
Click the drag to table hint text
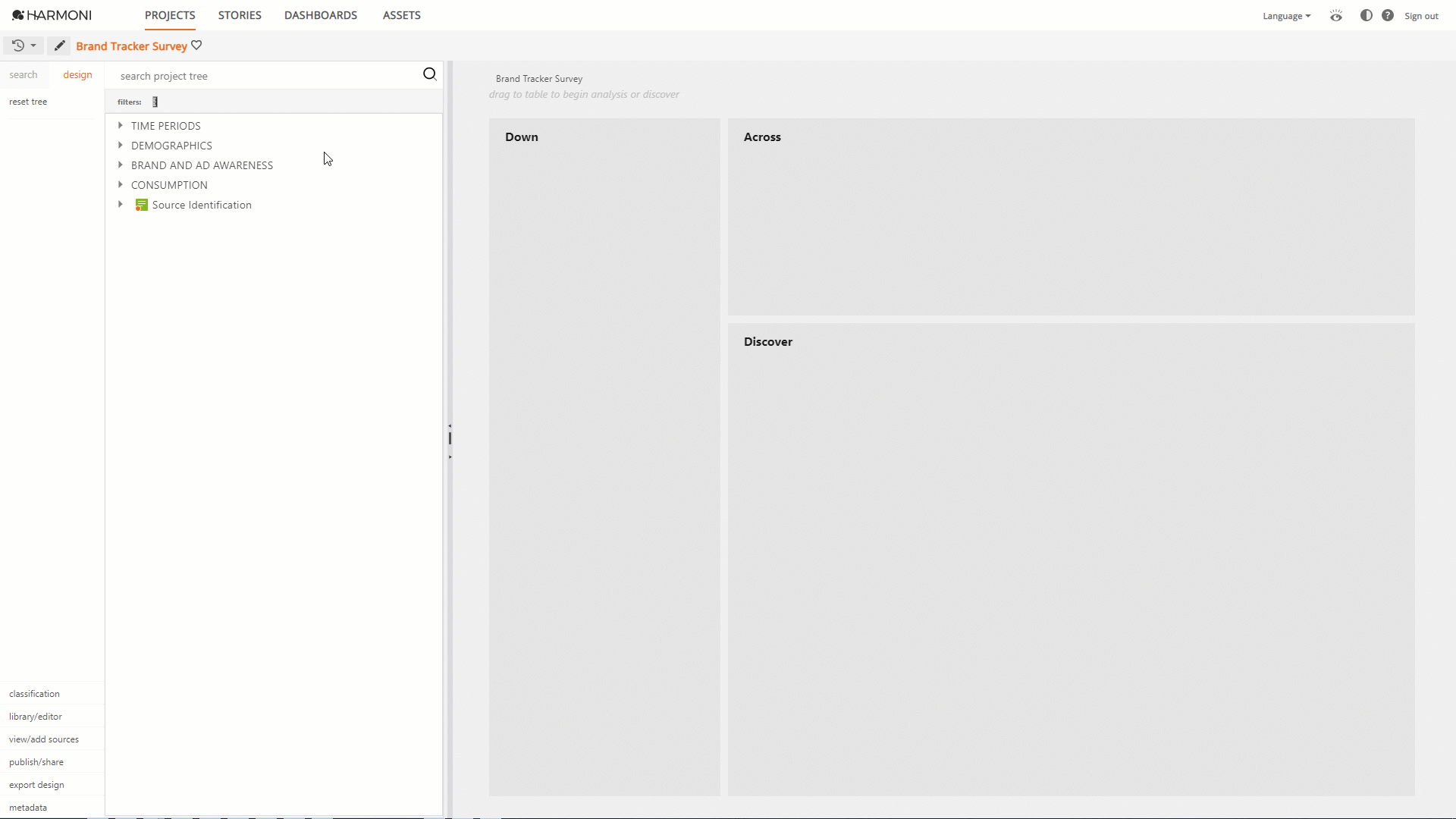click(584, 95)
